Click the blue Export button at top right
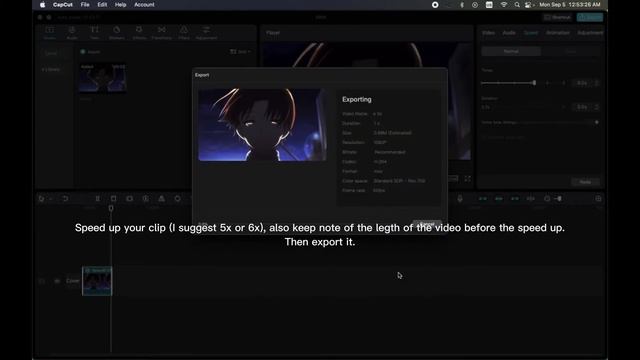This screenshot has height=360, width=640. [590, 17]
